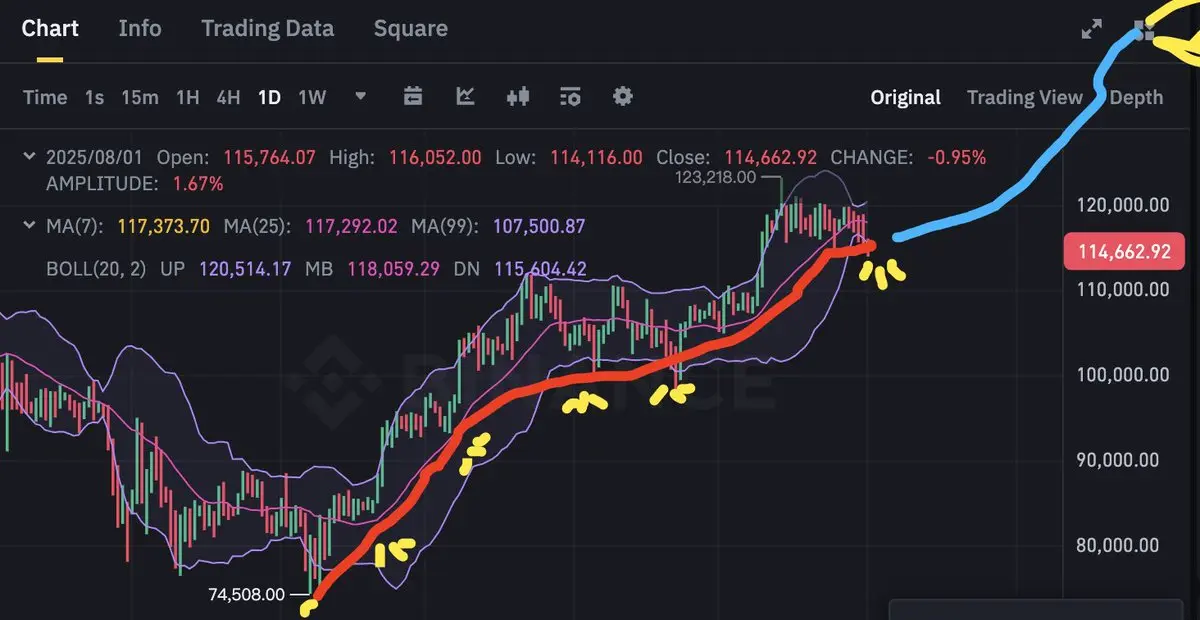Expand more time intervals dropdown arrow
Image resolution: width=1200 pixels, height=620 pixels.
[x=361, y=96]
